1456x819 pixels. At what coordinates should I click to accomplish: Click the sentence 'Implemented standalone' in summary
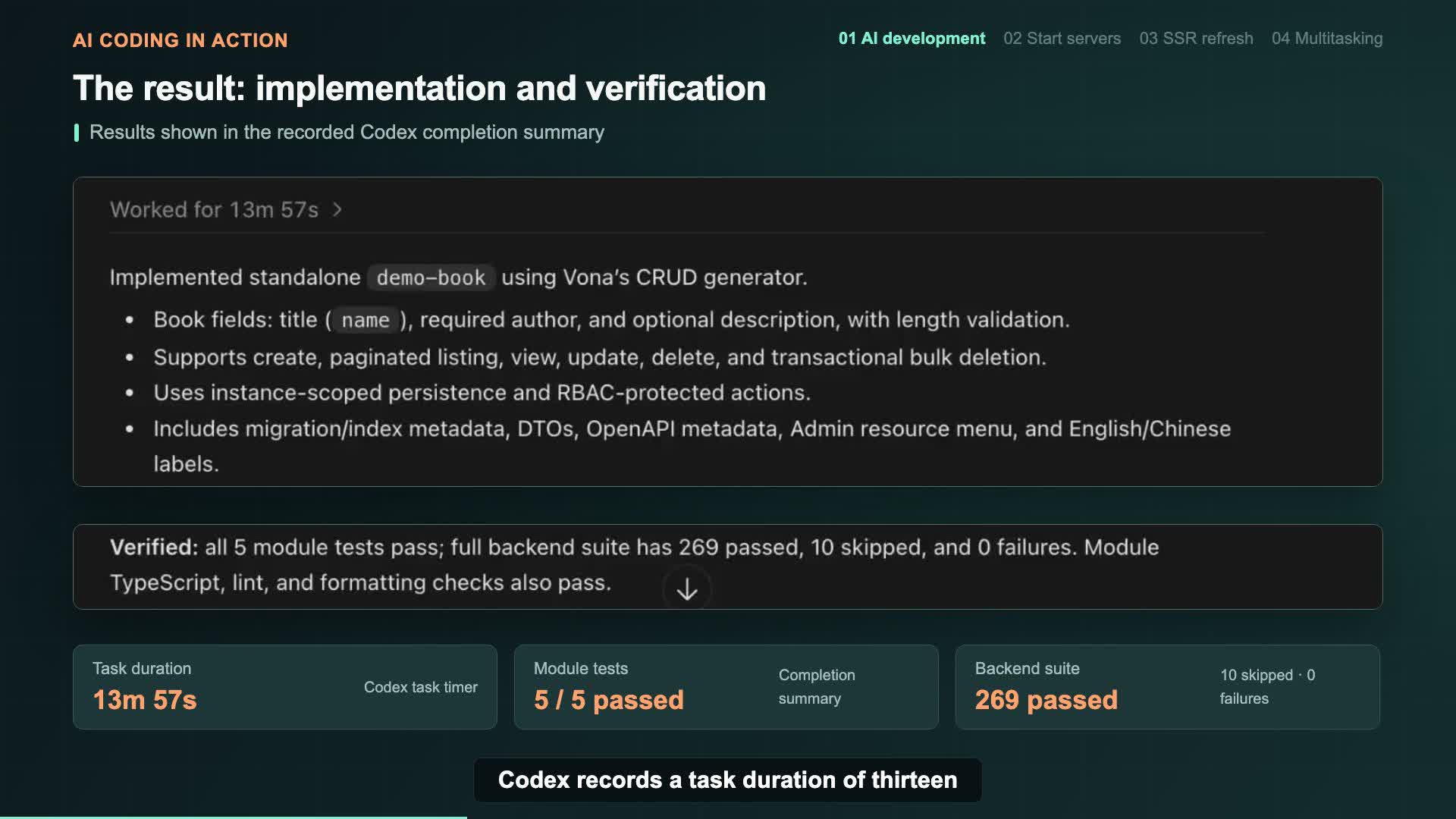point(459,278)
